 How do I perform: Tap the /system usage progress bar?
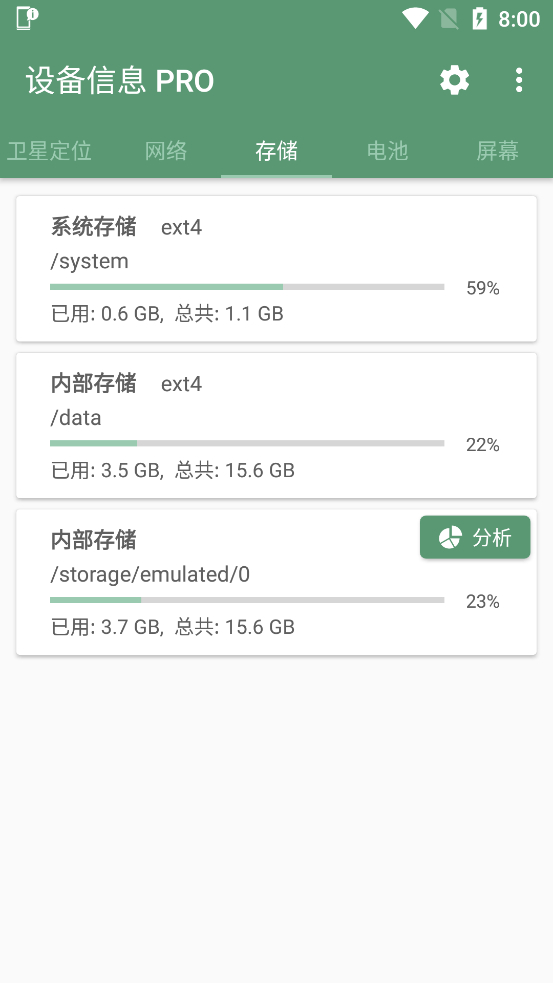coord(247,287)
